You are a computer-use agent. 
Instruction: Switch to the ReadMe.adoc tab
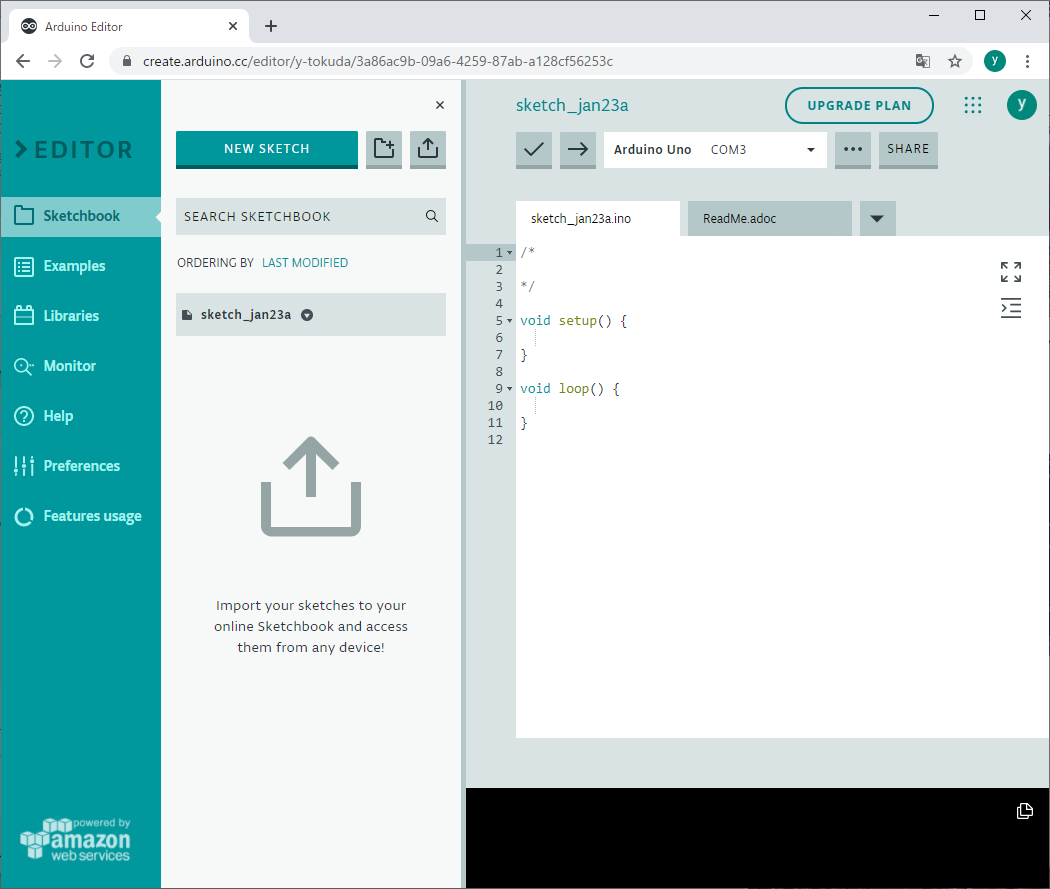[x=769, y=218]
